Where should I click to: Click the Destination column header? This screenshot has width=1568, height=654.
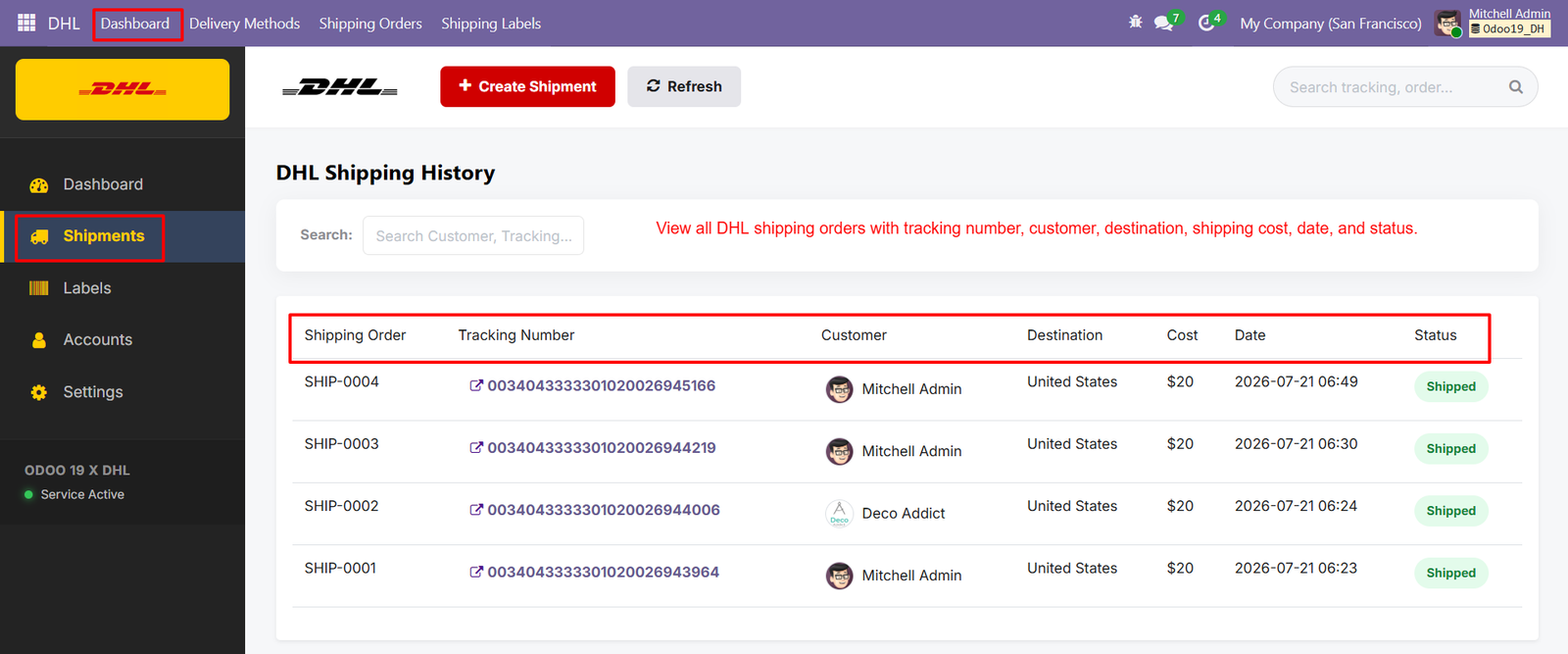[x=1064, y=335]
